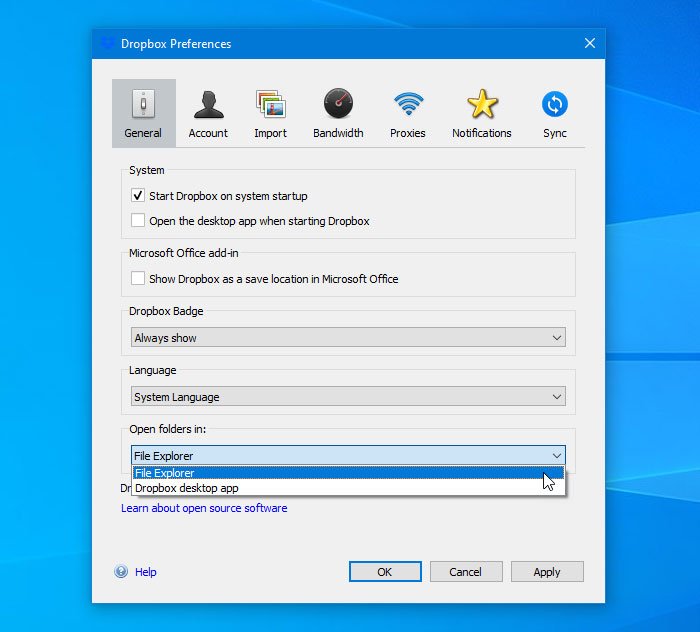Select the Proxies Wi-Fi icon
700x632 pixels.
407,104
